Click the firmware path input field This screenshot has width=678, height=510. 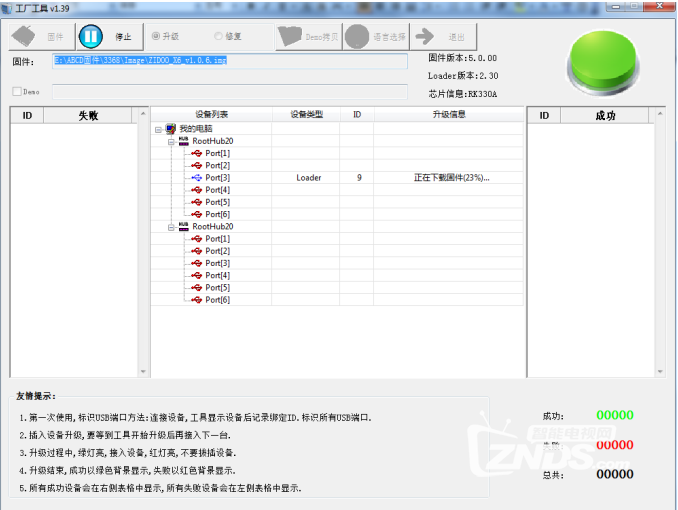pyautogui.click(x=230, y=61)
